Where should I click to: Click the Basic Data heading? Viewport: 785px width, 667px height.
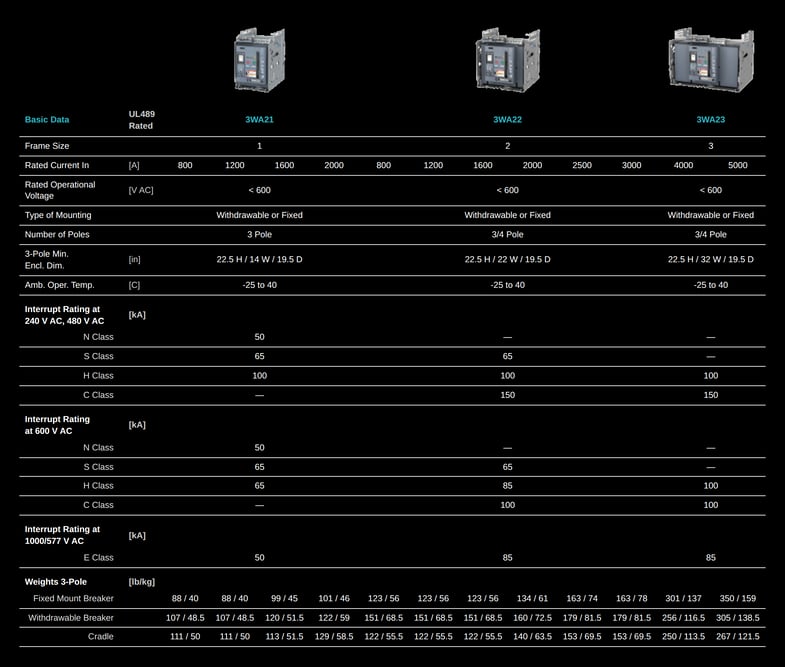coord(47,120)
